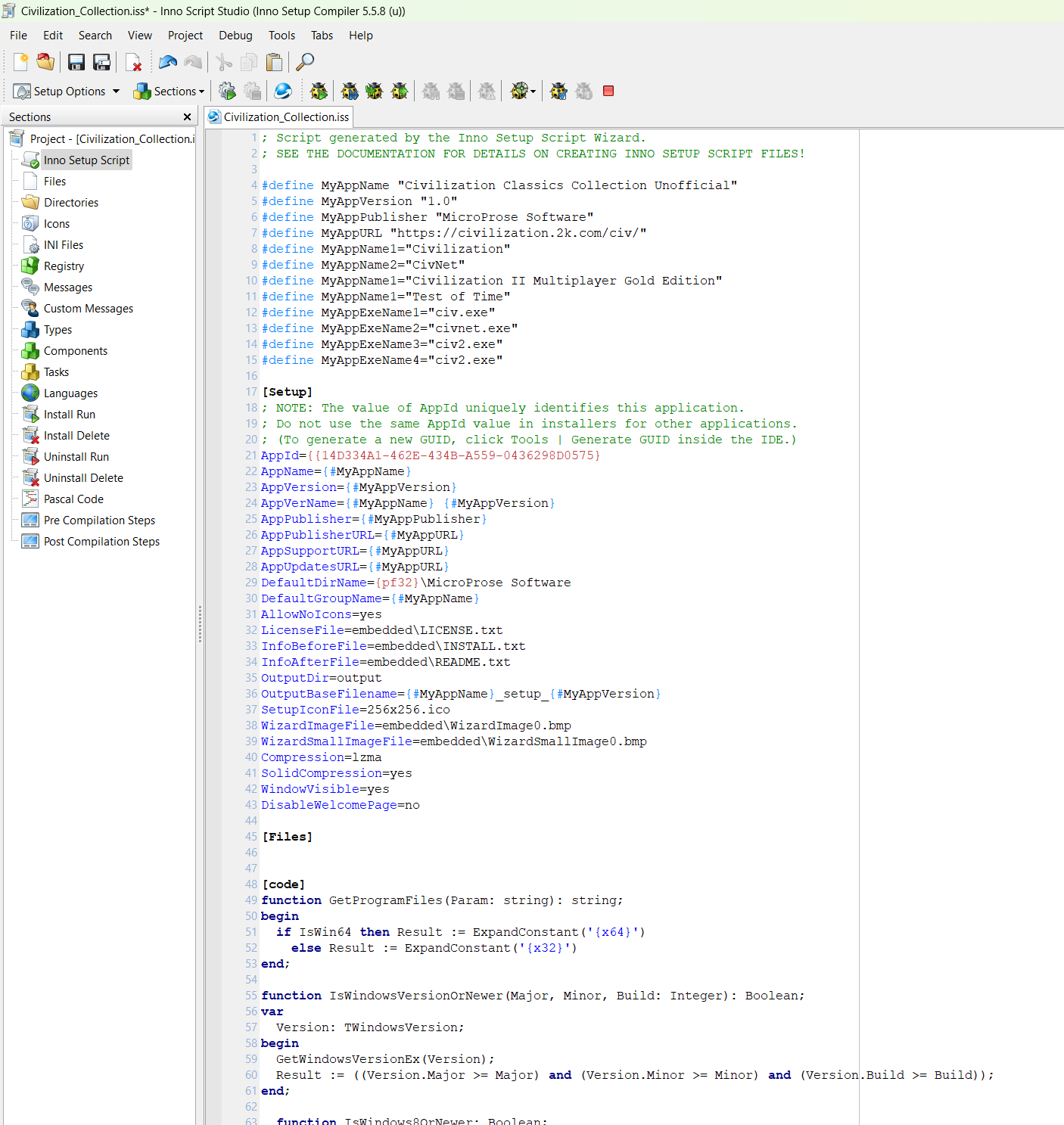Click the ladybug icon with left green arrow
This screenshot has width=1064, height=1125.
coord(375,92)
